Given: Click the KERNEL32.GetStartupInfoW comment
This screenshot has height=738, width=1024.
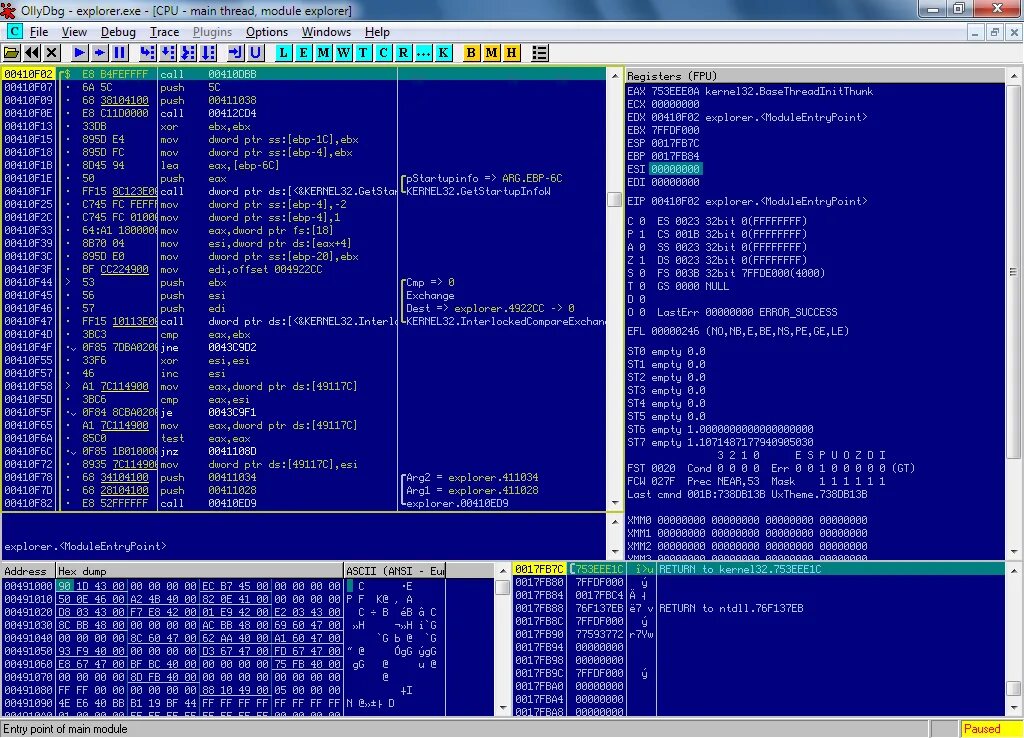Looking at the screenshot, I should click(478, 191).
